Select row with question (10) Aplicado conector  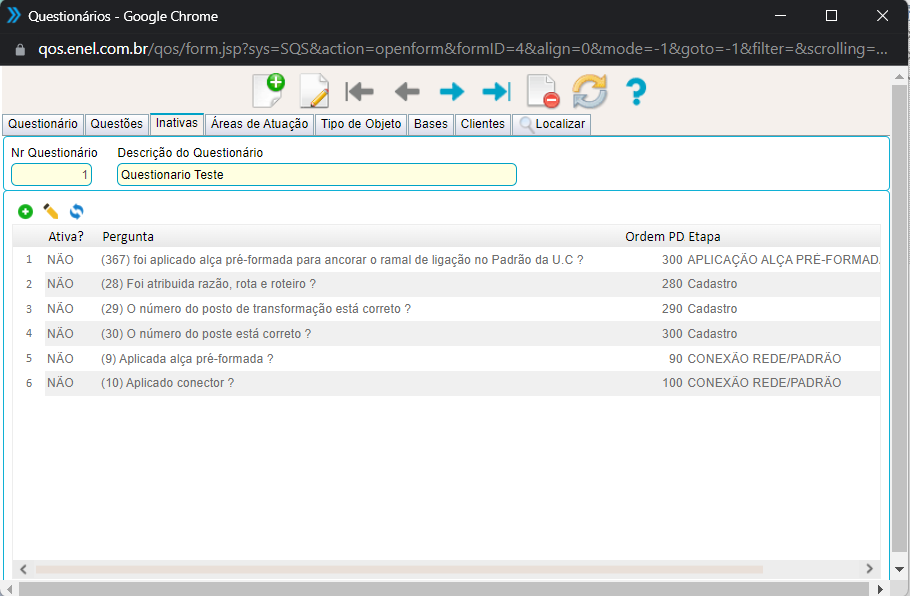pyautogui.click(x=167, y=383)
